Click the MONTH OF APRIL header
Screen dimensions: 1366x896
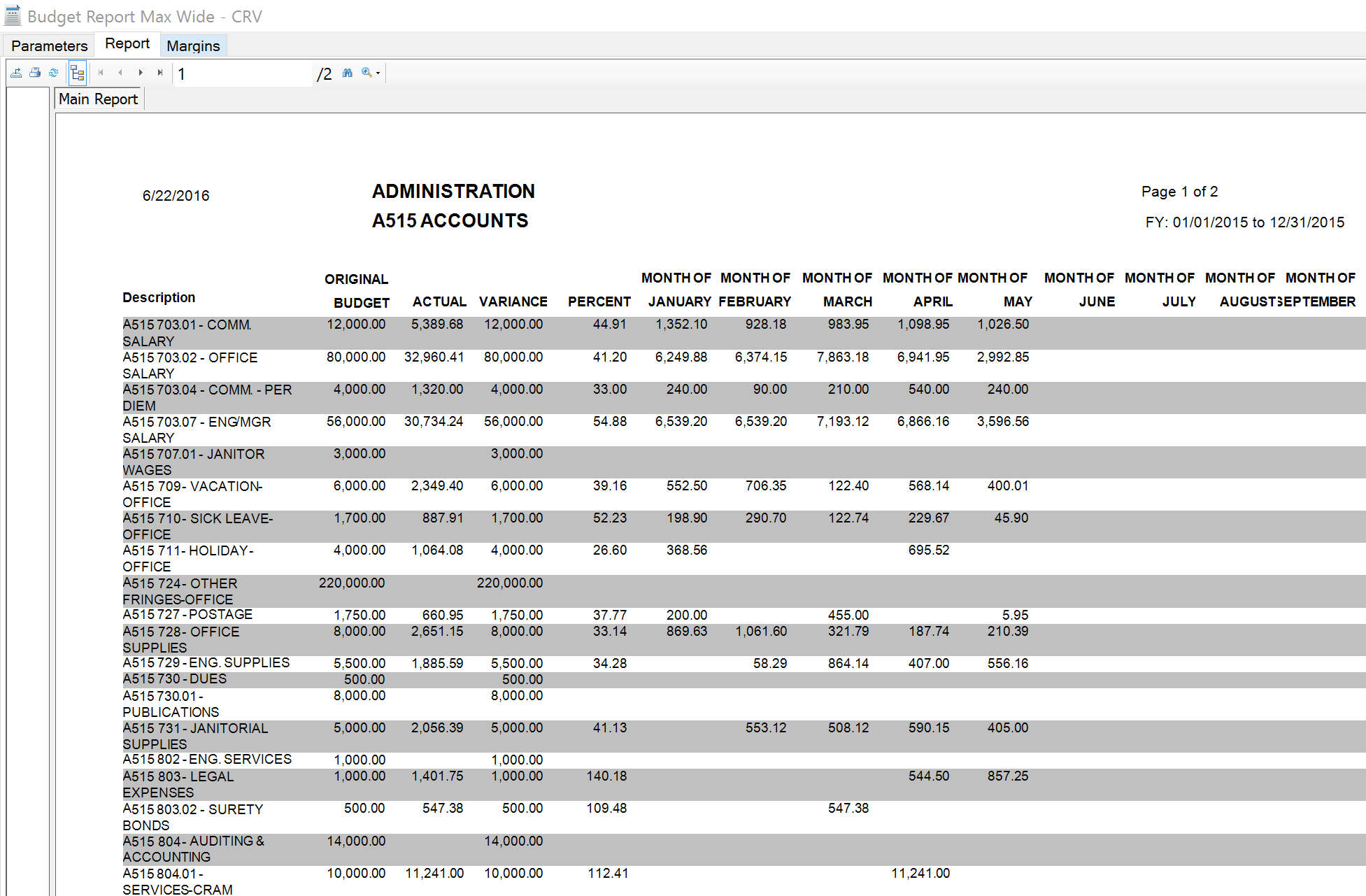(x=918, y=290)
